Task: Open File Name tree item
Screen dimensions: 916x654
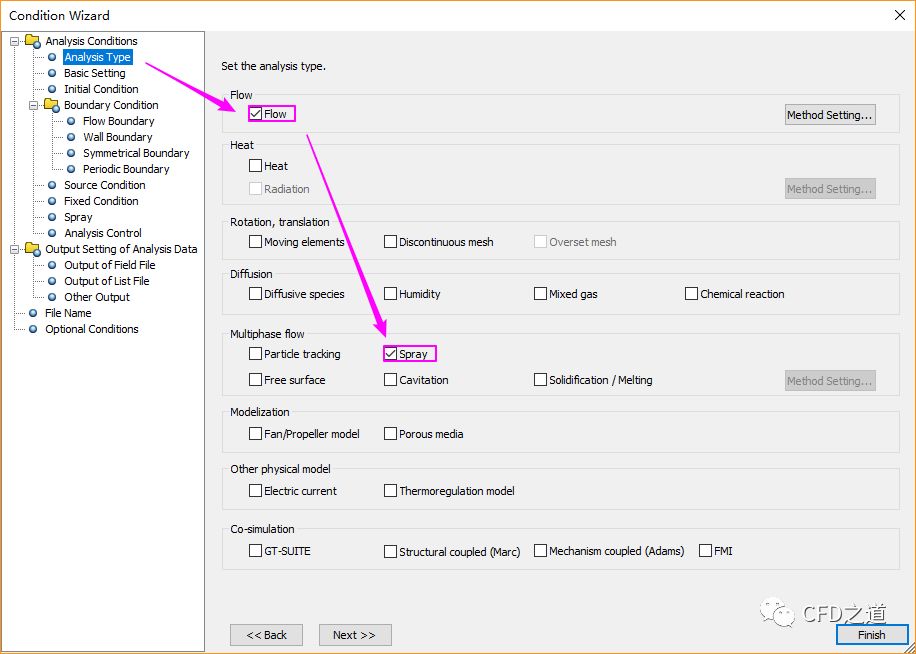Action: tap(68, 313)
